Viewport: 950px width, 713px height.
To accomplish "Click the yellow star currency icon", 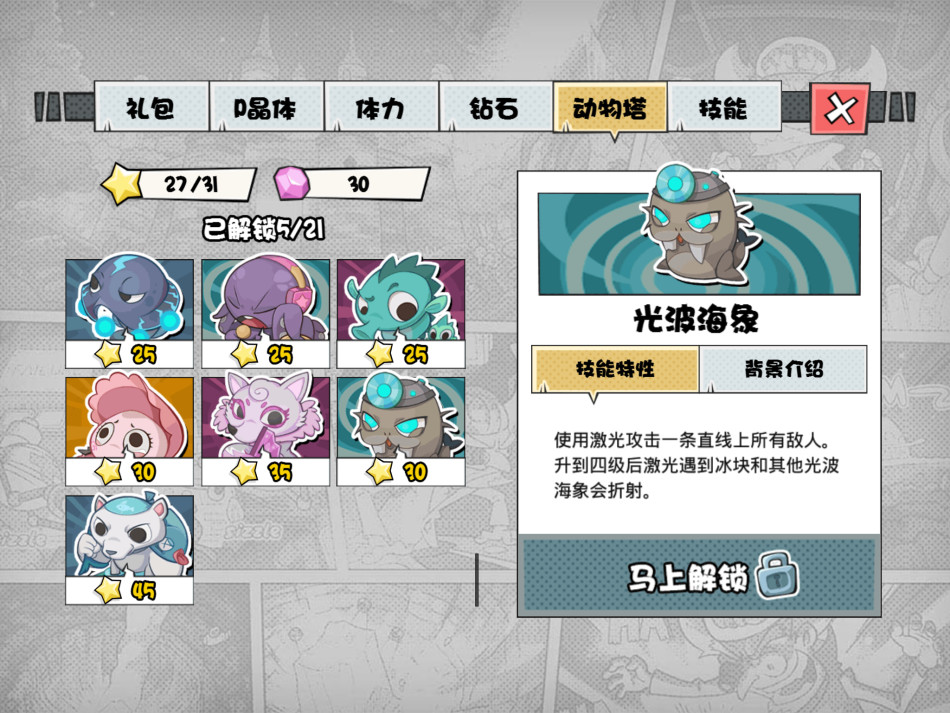I will point(122,184).
